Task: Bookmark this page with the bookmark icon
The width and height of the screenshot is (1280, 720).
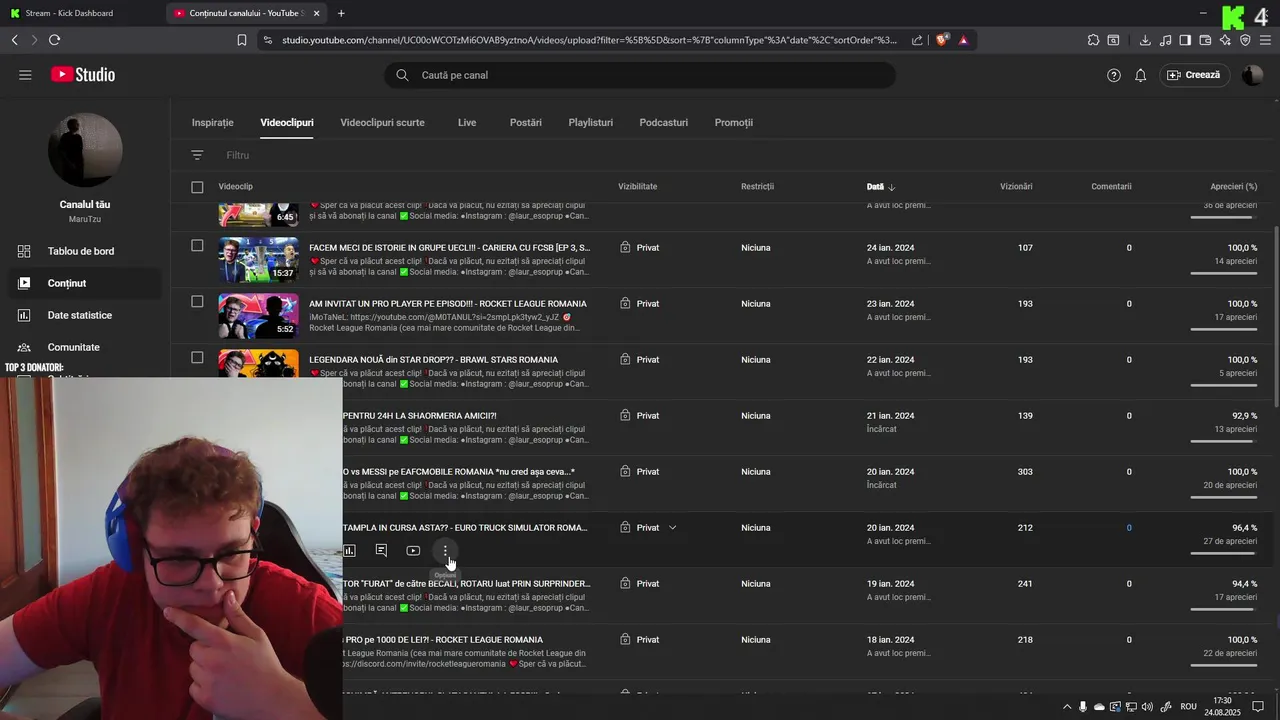Action: point(242,40)
